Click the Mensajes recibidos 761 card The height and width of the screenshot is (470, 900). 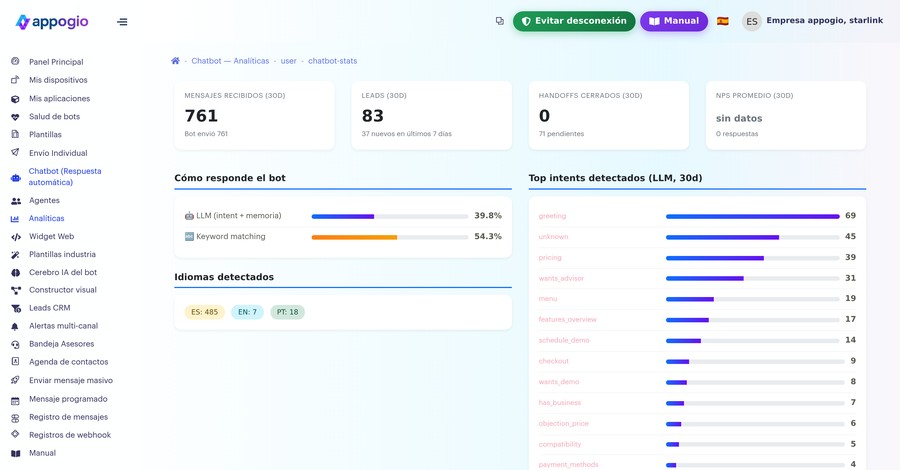click(254, 115)
